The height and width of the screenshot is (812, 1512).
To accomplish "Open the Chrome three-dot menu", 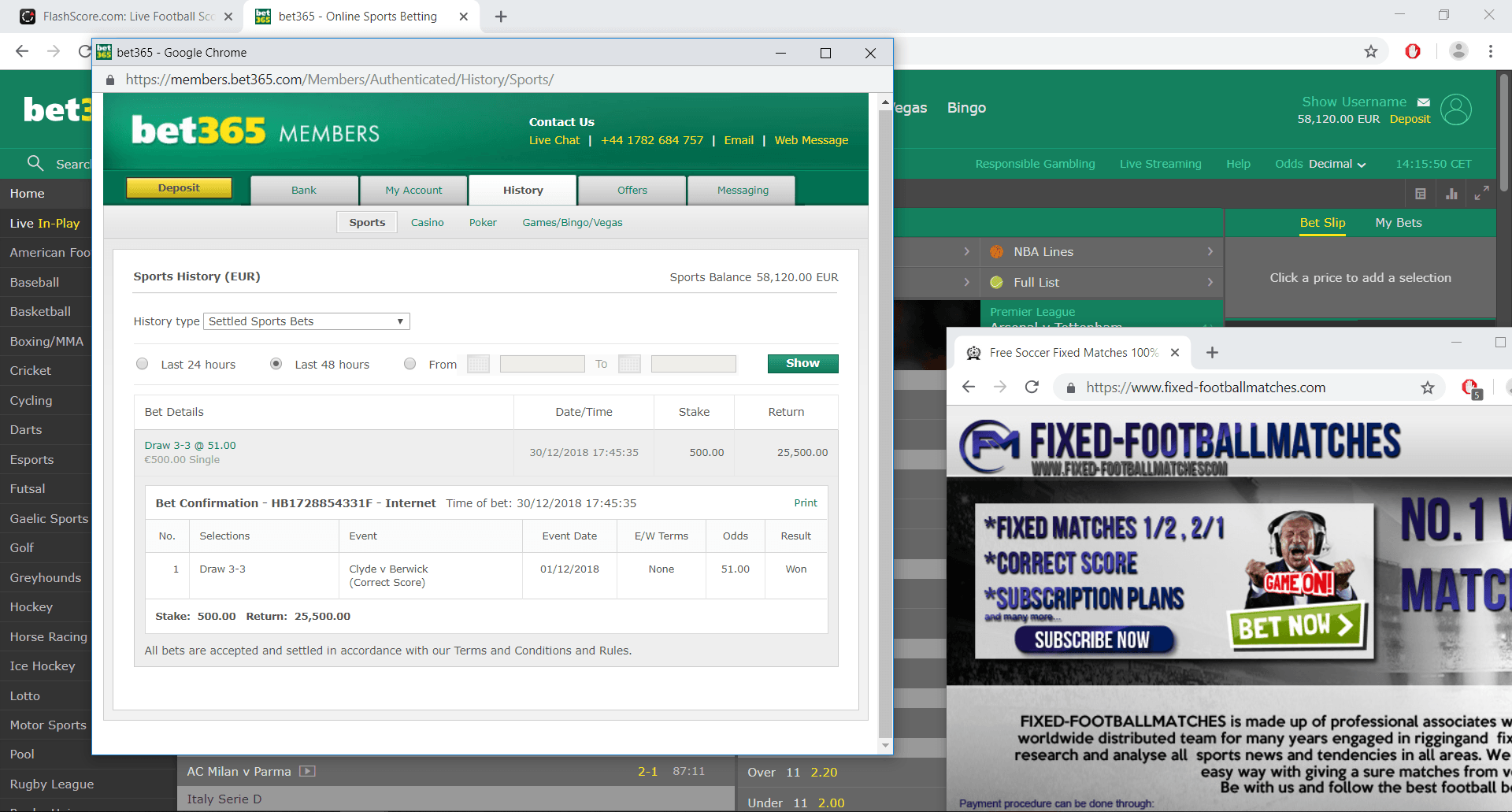I will (1491, 51).
